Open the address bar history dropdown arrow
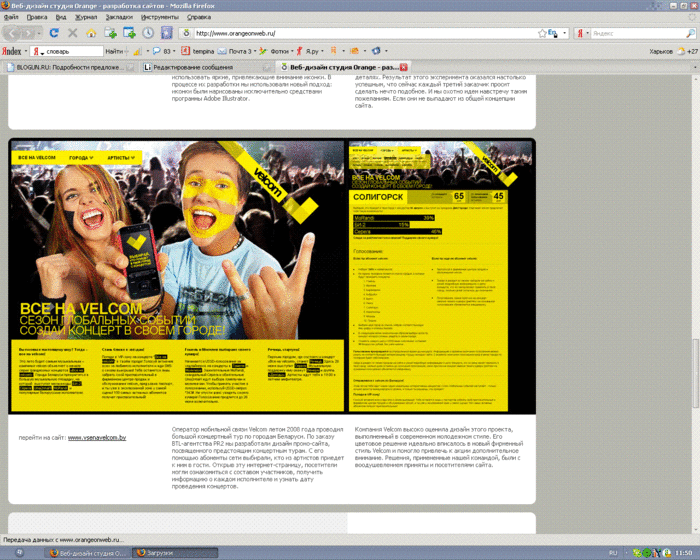700x560 pixels. click(564, 33)
